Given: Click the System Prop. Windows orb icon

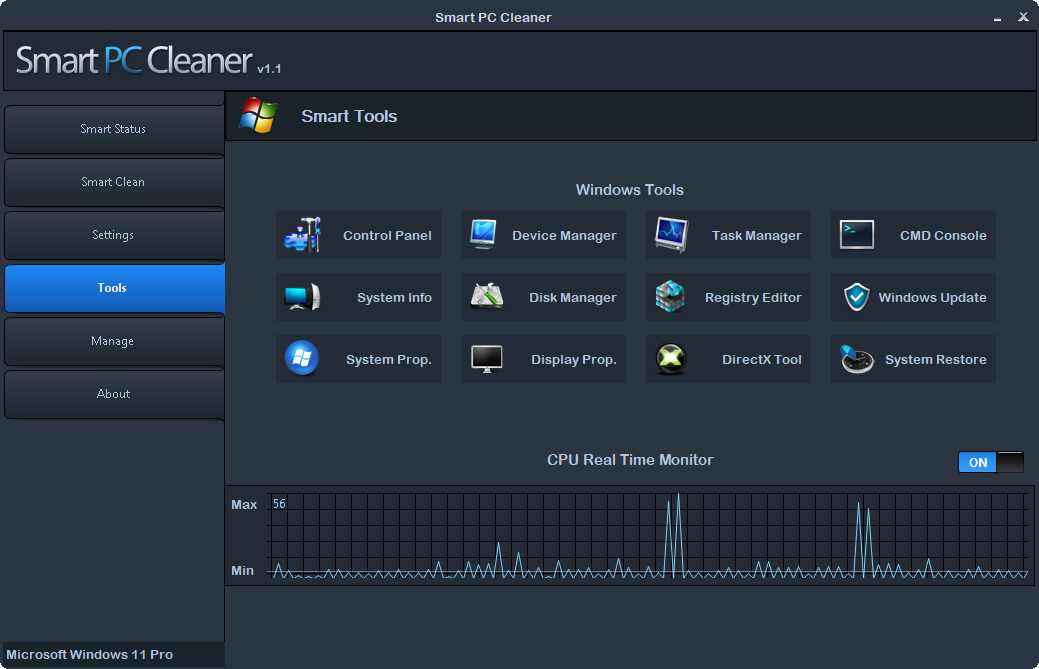Looking at the screenshot, I should (x=301, y=358).
